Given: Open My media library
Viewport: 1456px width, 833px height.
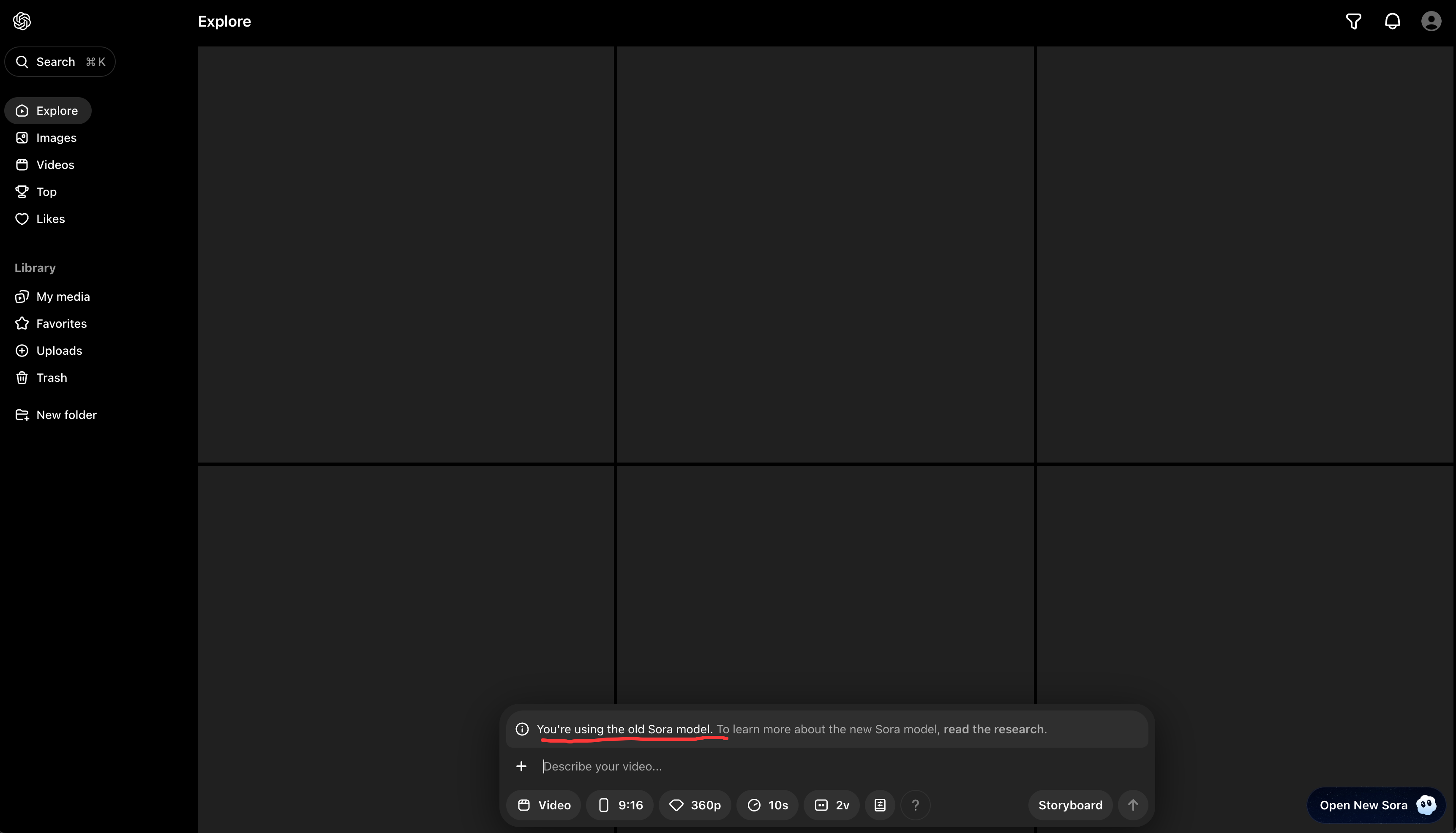Looking at the screenshot, I should tap(63, 297).
